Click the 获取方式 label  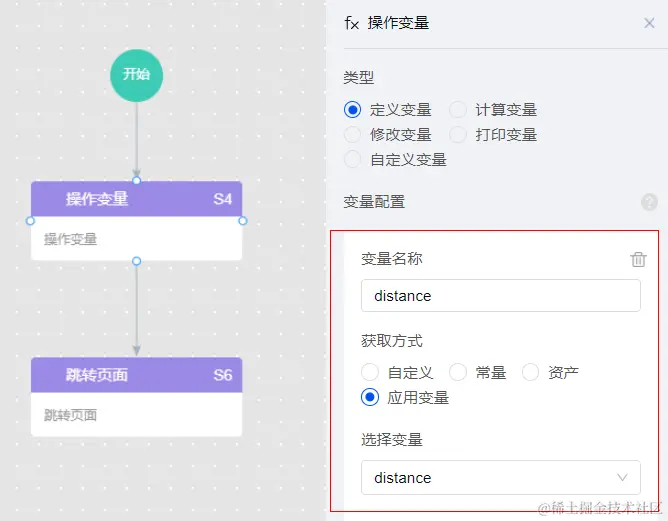pyautogui.click(x=392, y=341)
